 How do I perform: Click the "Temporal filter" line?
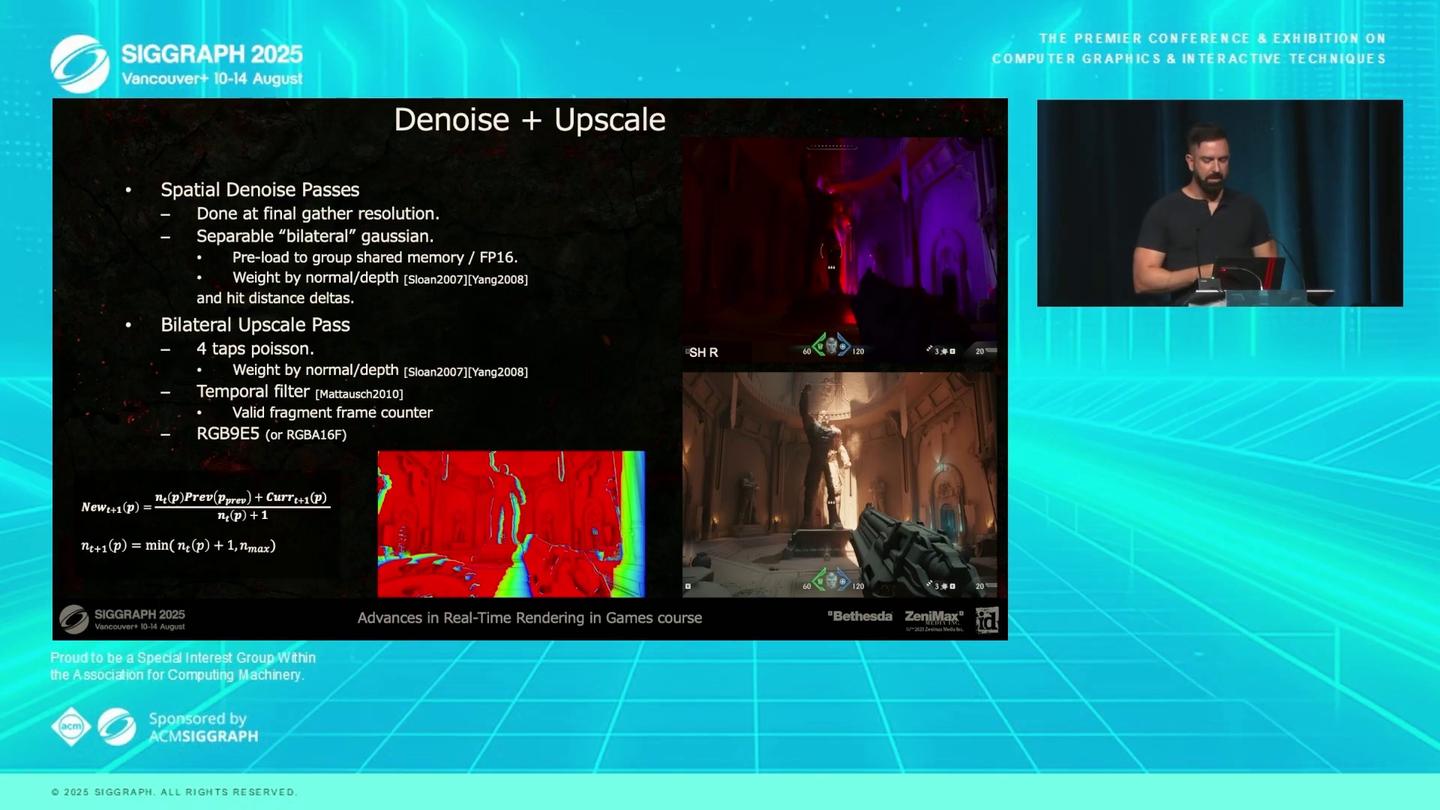pos(253,392)
